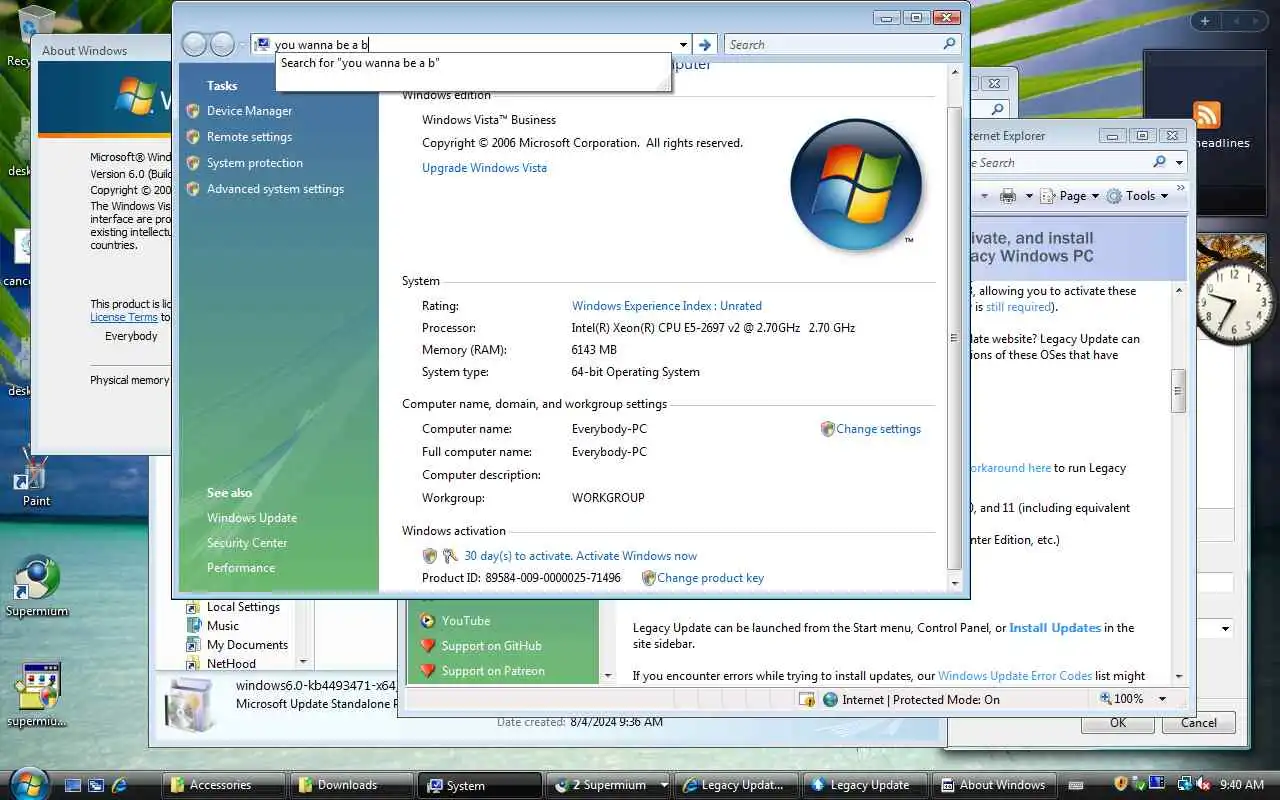Open the Print dropdown arrow in Internet Explorer
Image resolution: width=1280 pixels, height=800 pixels.
1029,196
